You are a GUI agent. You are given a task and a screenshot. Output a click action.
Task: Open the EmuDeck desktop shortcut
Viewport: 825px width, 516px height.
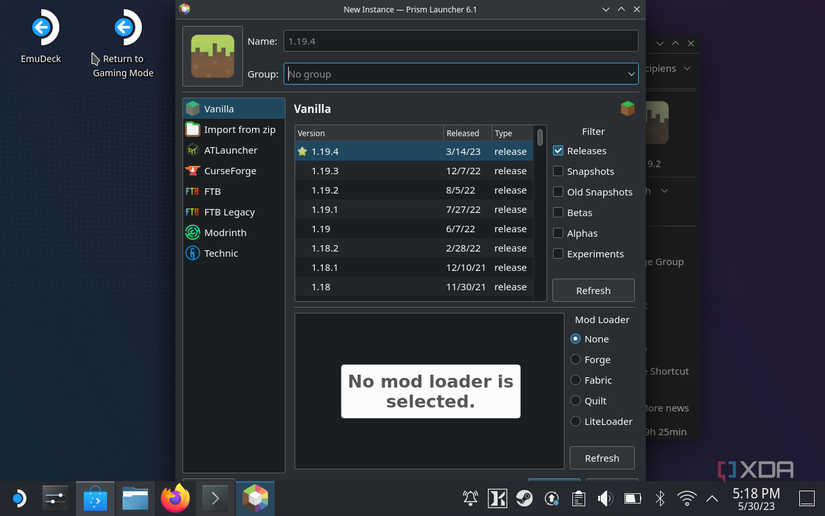41,37
